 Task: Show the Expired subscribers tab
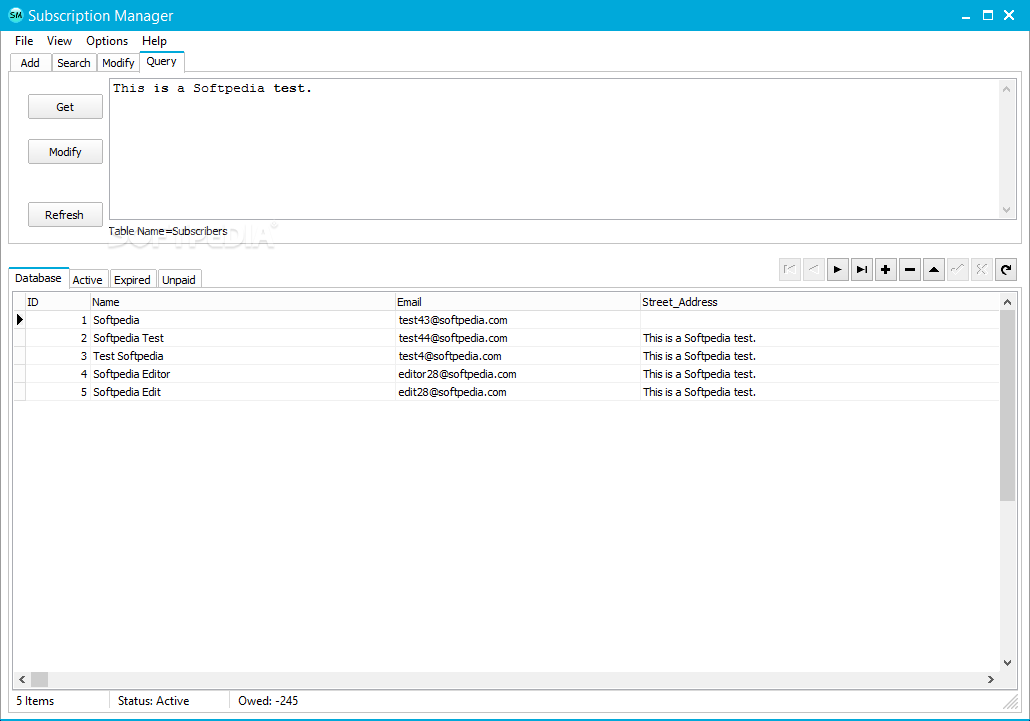(x=132, y=280)
